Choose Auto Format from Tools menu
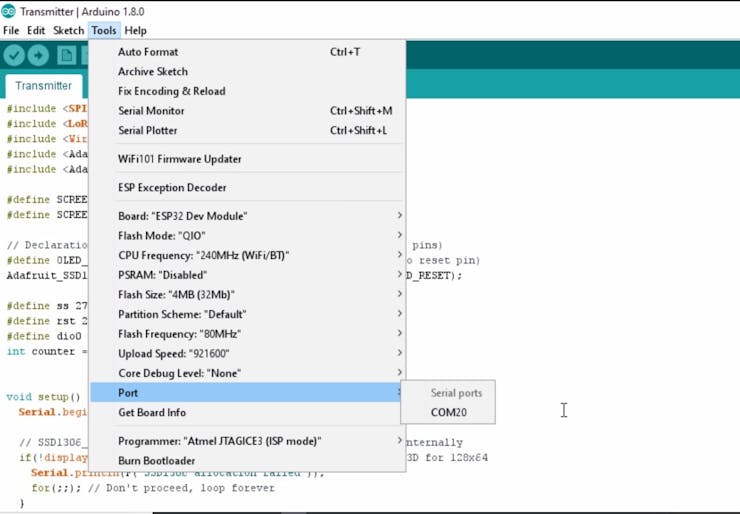The image size is (740, 514). pyautogui.click(x=247, y=52)
